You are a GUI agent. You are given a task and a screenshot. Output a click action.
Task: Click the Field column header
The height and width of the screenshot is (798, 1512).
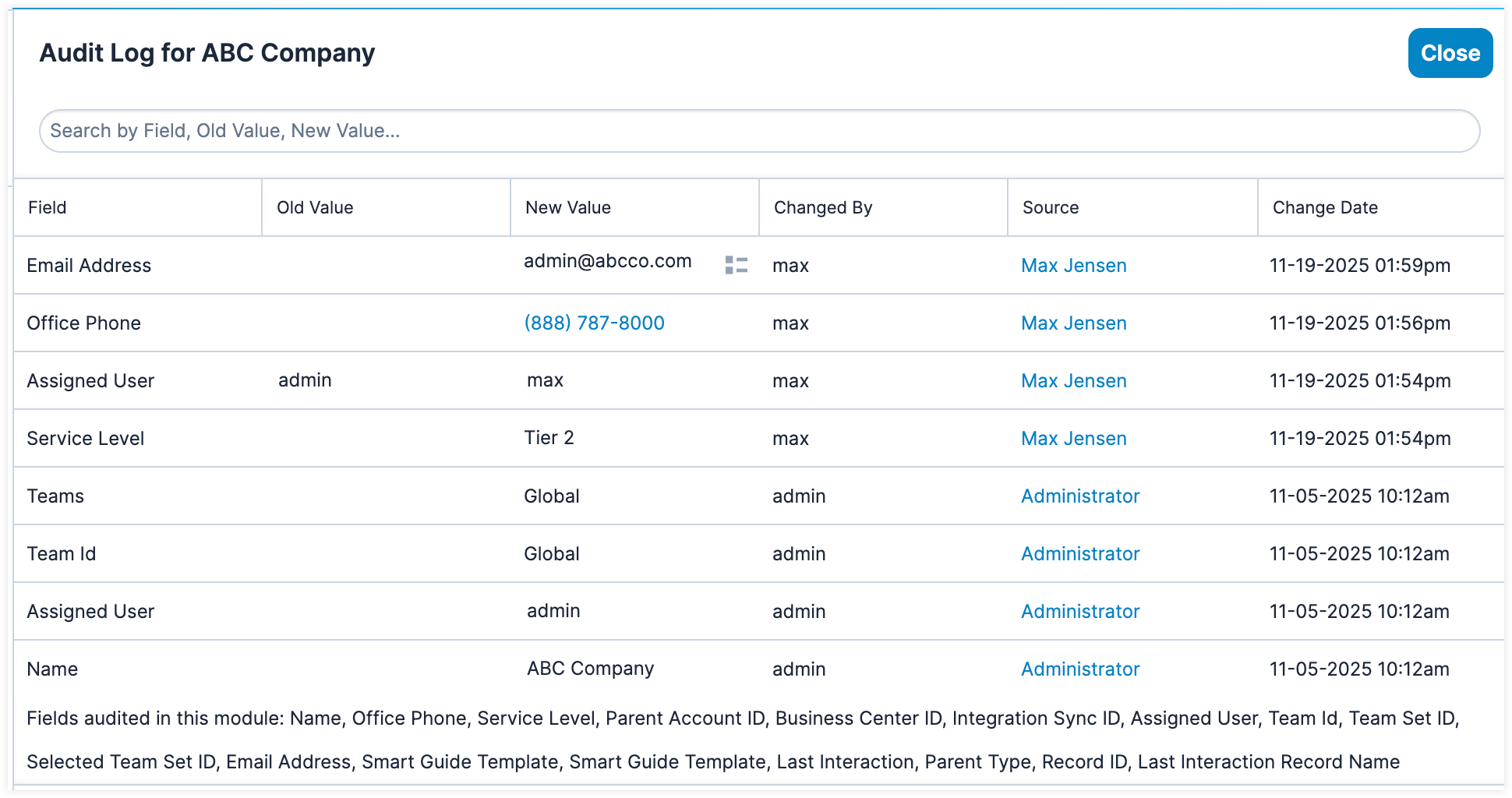pos(48,207)
